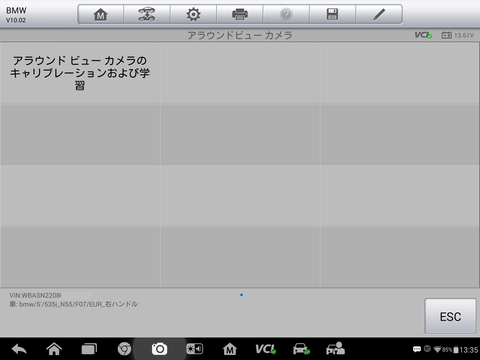Screen dimensions: 480x360
Task: Open help question mark icon
Action: click(286, 14)
